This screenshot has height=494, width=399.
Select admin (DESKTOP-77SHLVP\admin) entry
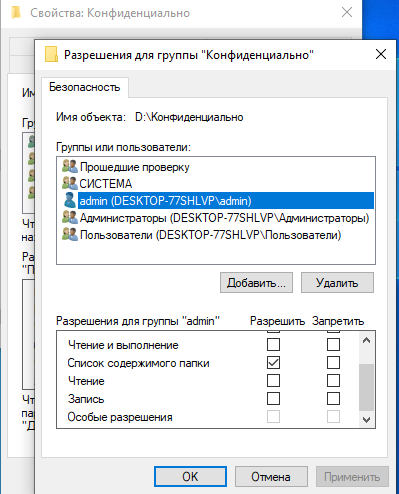[x=226, y=201]
